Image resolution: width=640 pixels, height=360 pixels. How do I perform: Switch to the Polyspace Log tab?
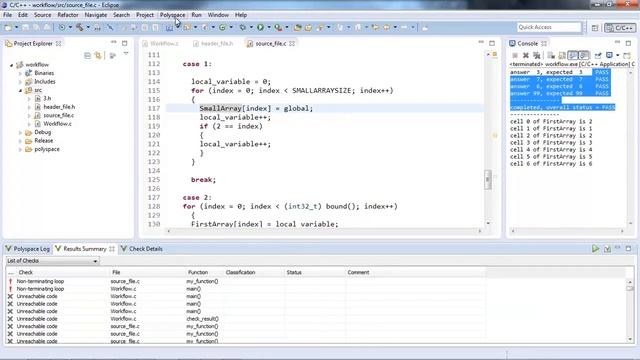[x=28, y=249]
